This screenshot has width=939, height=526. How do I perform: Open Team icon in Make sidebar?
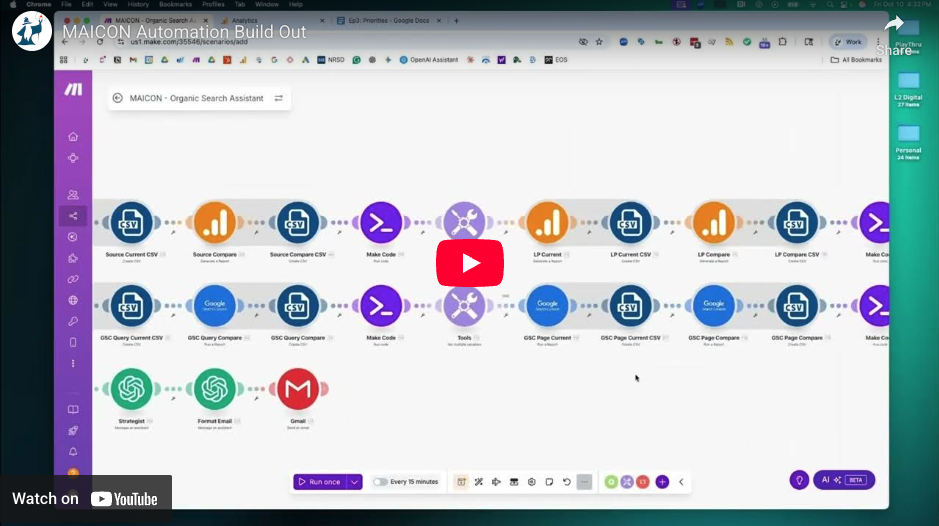pyautogui.click(x=73, y=195)
